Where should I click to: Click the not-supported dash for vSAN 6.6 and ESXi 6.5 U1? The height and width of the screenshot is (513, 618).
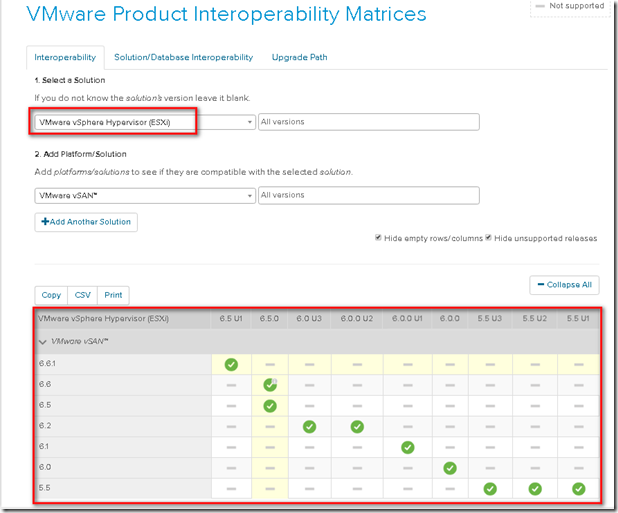coord(231,385)
